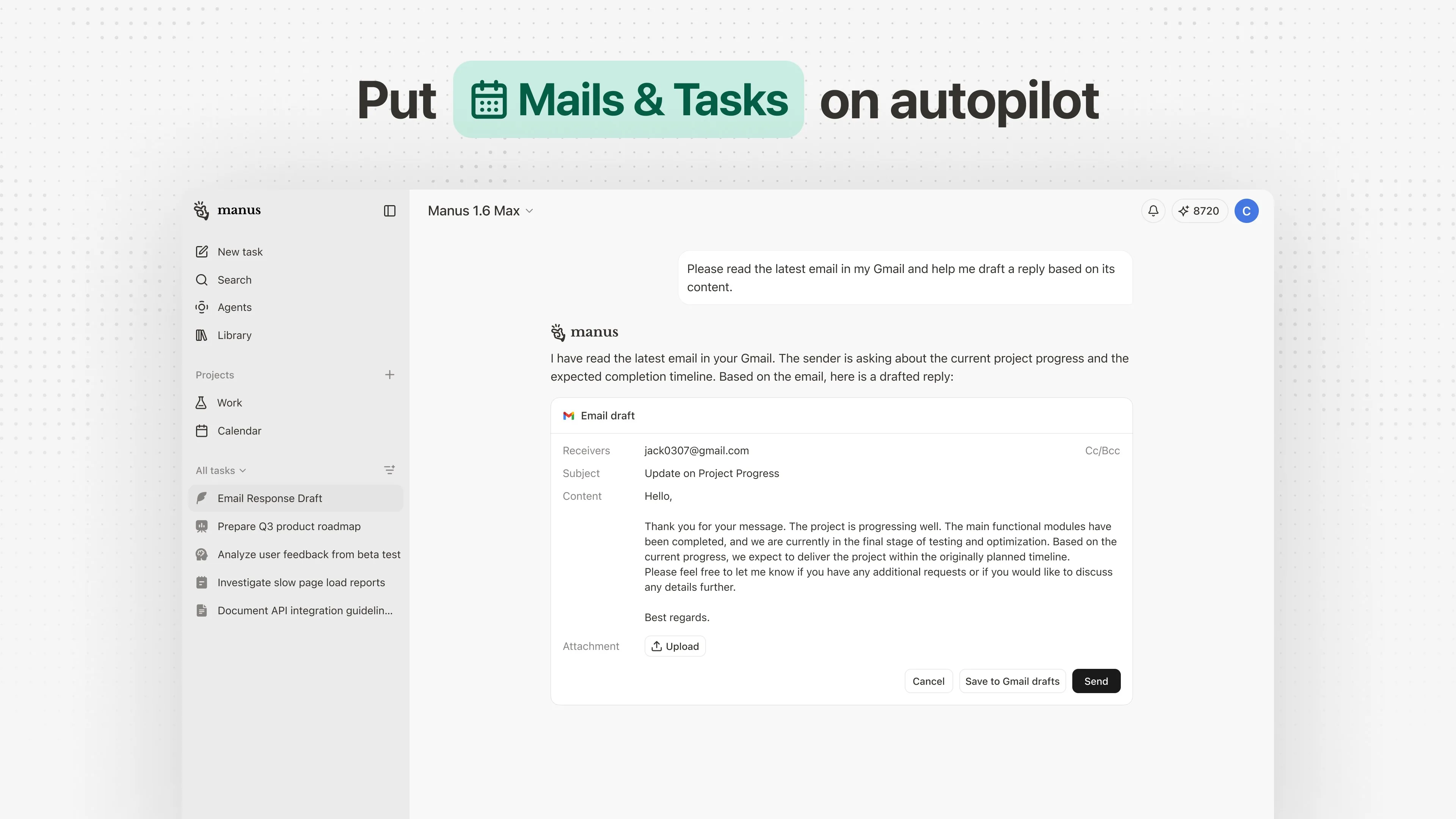Select Prepare Q3 product roadmap task
The width and height of the screenshot is (1456, 819).
pos(295,526)
